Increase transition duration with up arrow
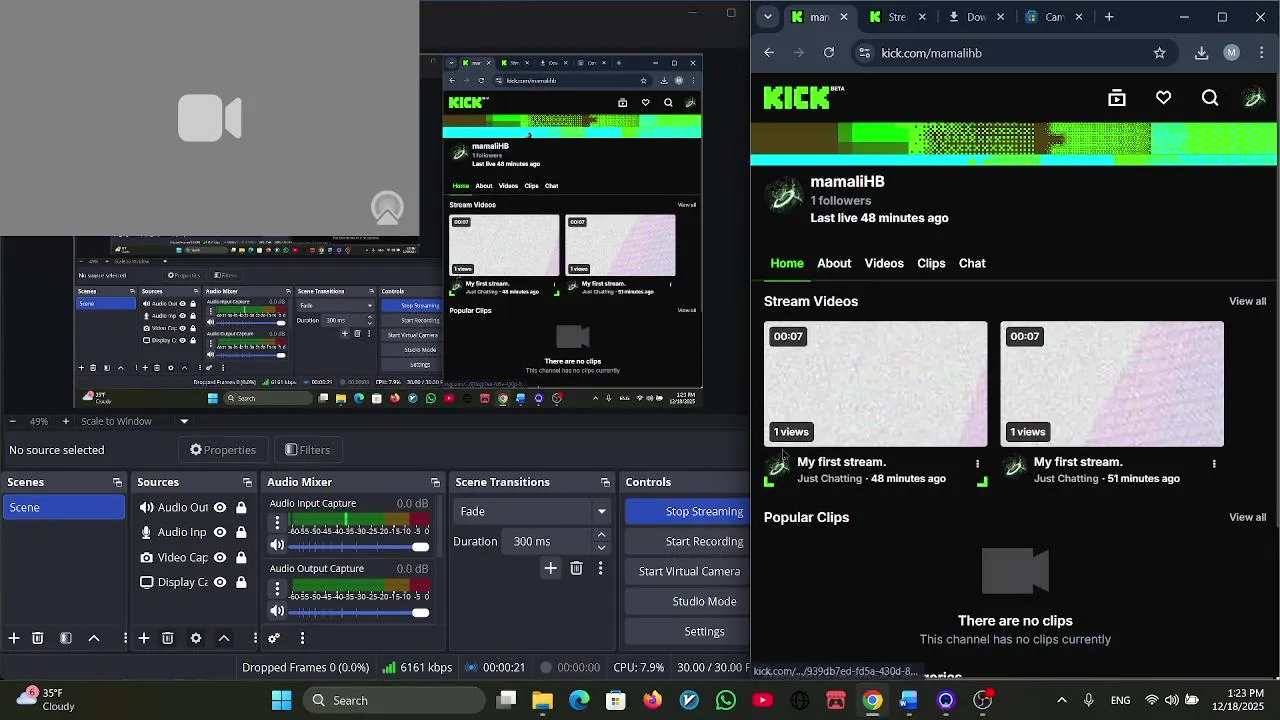The height and width of the screenshot is (720, 1280). (x=601, y=535)
